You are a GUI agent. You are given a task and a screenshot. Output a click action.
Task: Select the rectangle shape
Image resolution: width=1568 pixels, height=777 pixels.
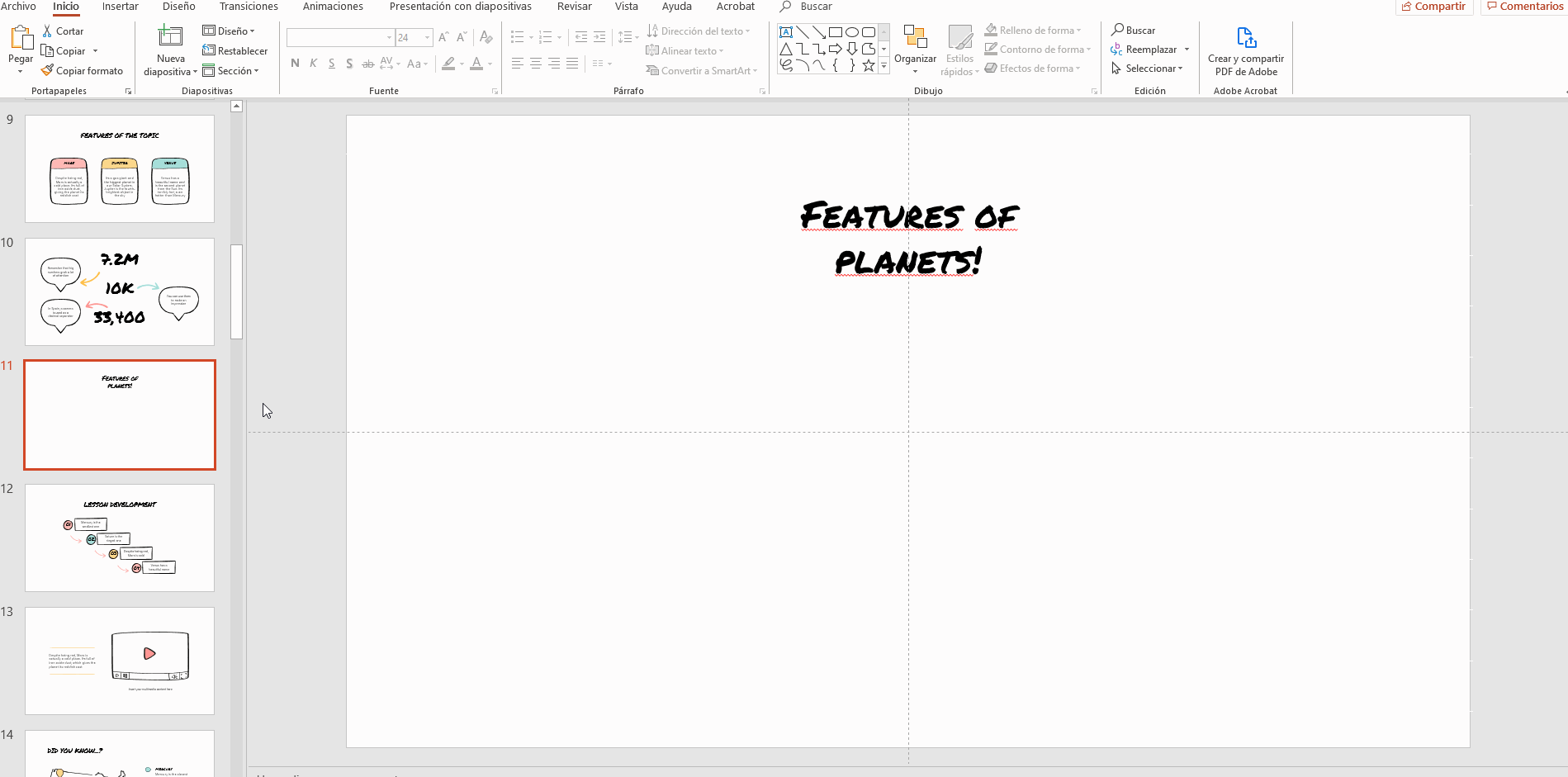pos(836,32)
